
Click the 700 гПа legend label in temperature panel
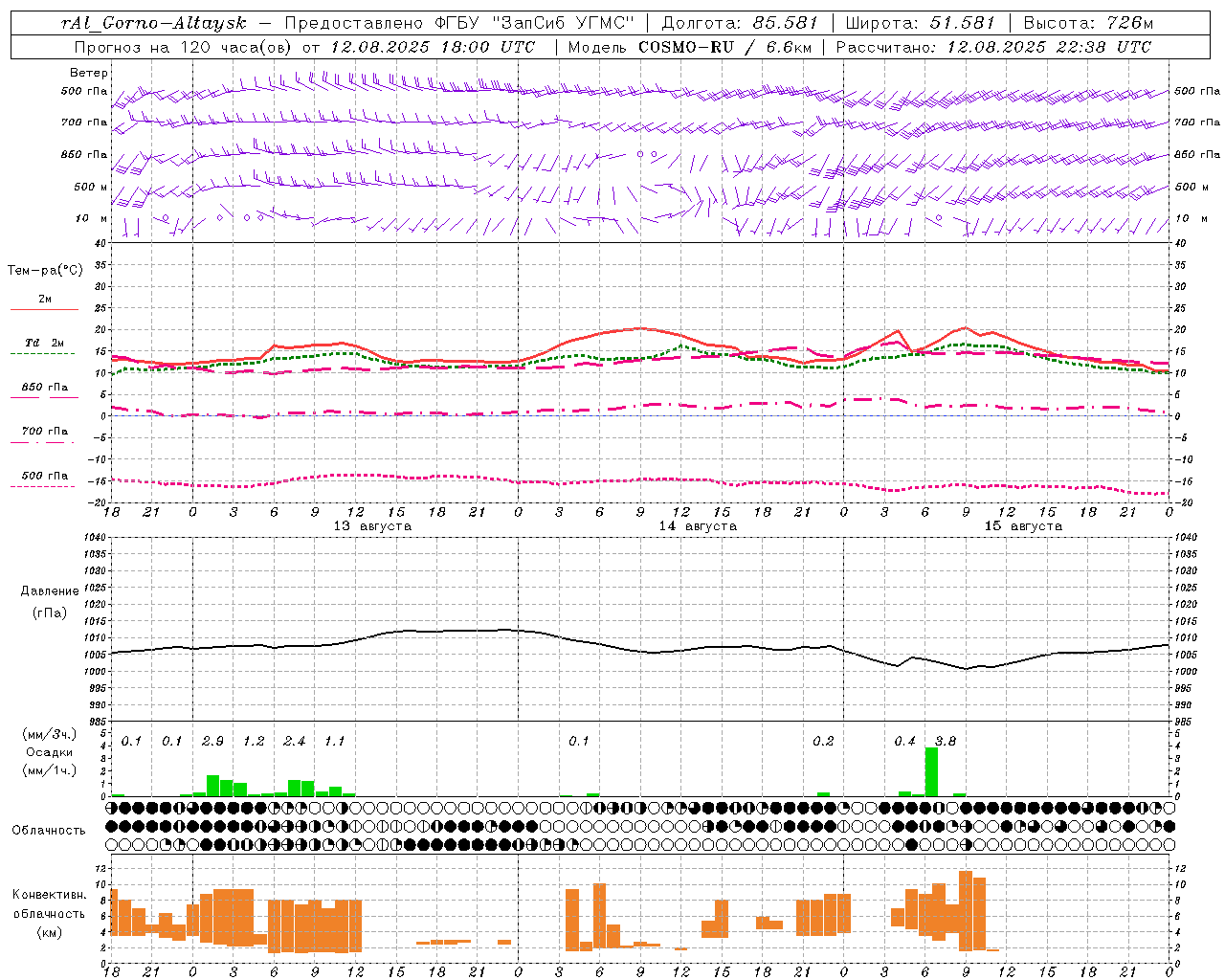[45, 432]
